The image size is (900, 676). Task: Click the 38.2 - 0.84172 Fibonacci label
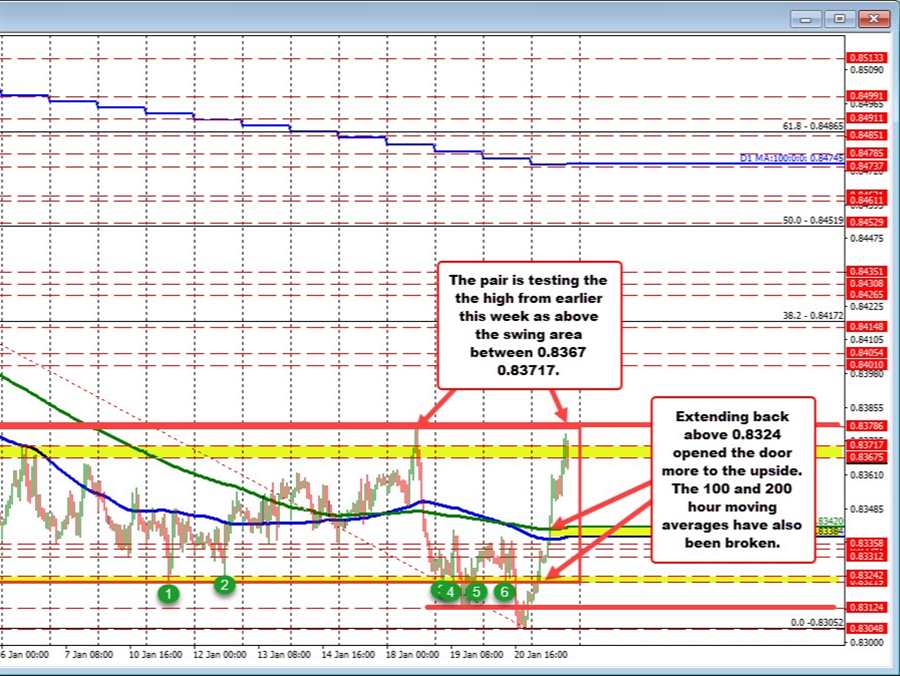click(x=813, y=316)
